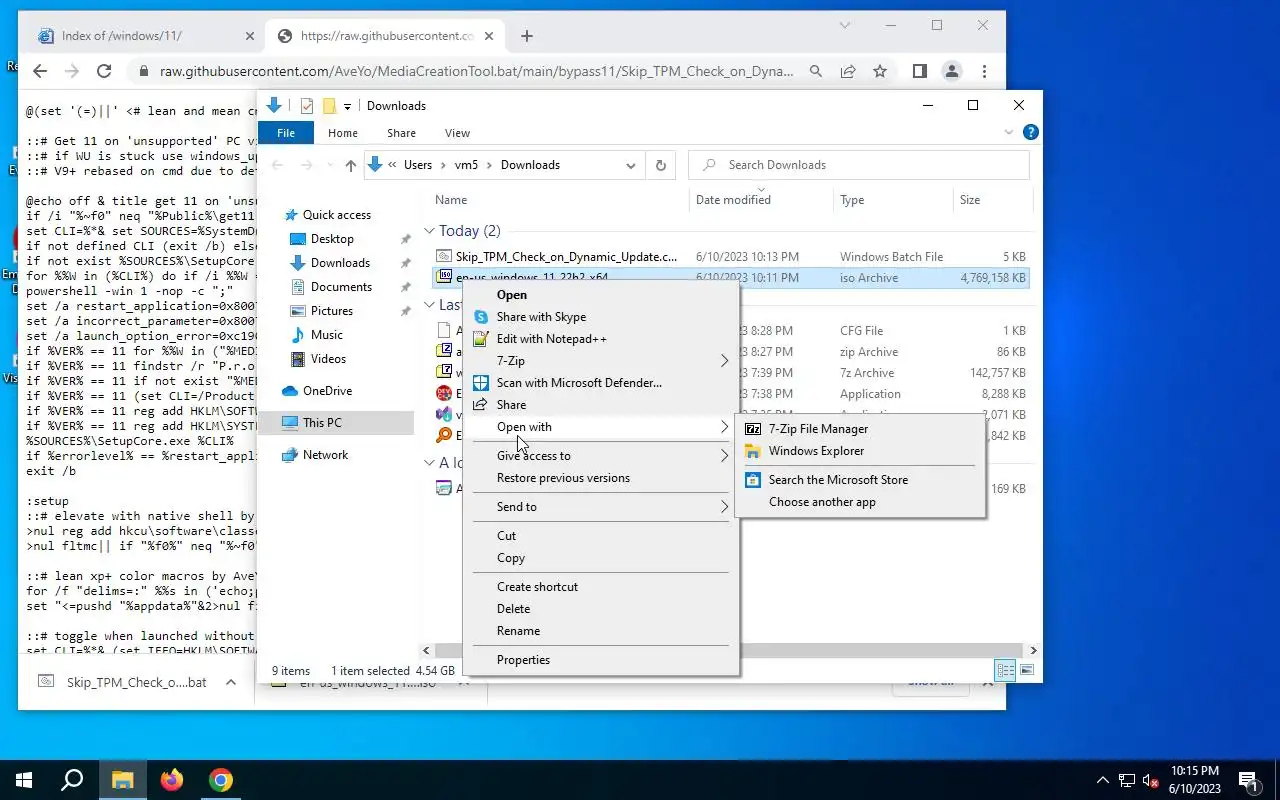Click the 7-Zip File Manager icon
This screenshot has width=1280, height=800.
tap(752, 429)
